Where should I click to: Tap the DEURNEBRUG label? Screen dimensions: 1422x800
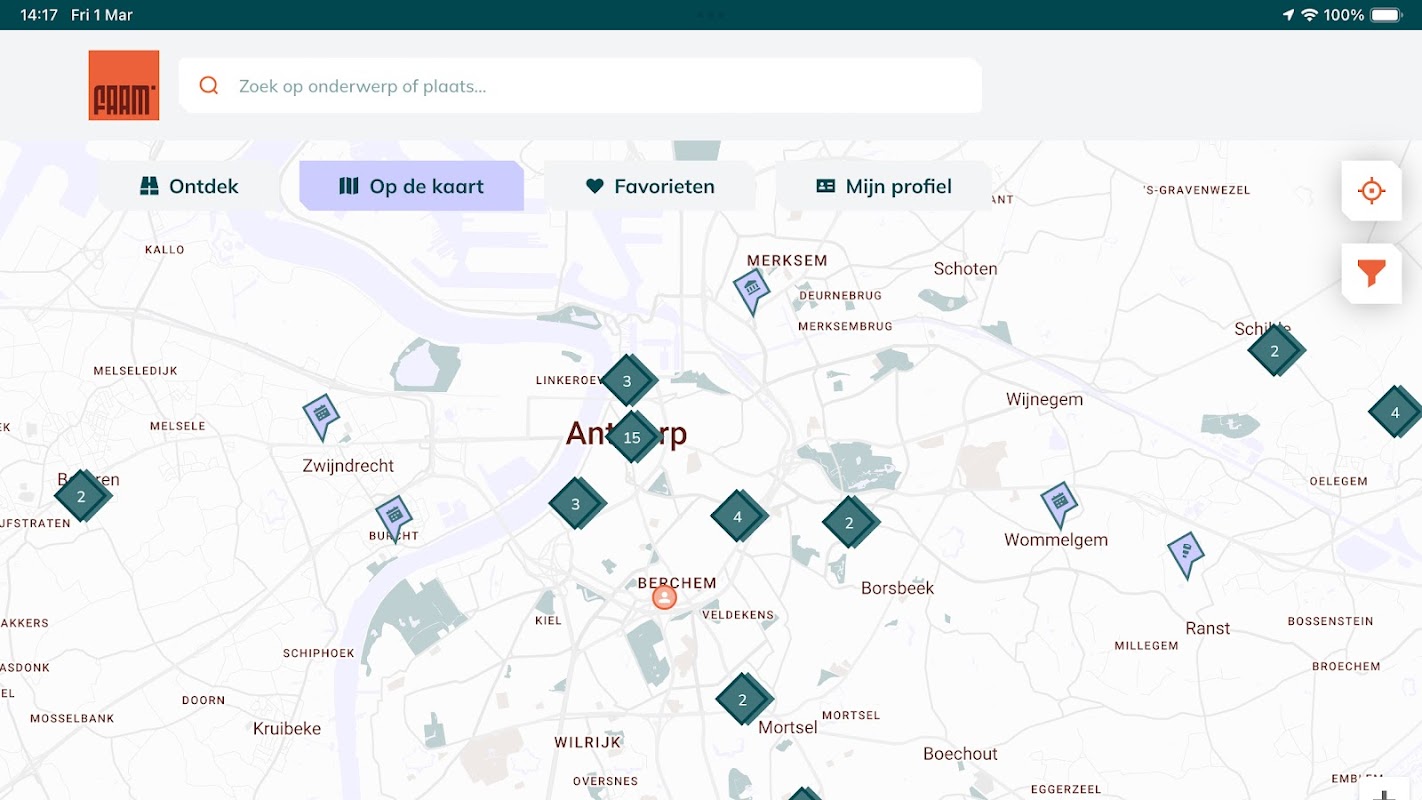(x=840, y=296)
